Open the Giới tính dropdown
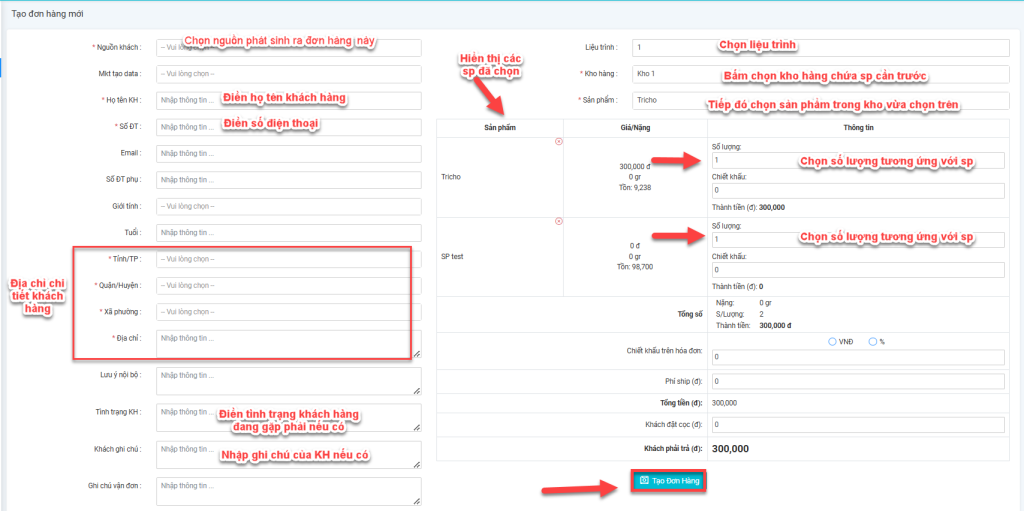Viewport: 1024px width, 511px height. tap(288, 206)
